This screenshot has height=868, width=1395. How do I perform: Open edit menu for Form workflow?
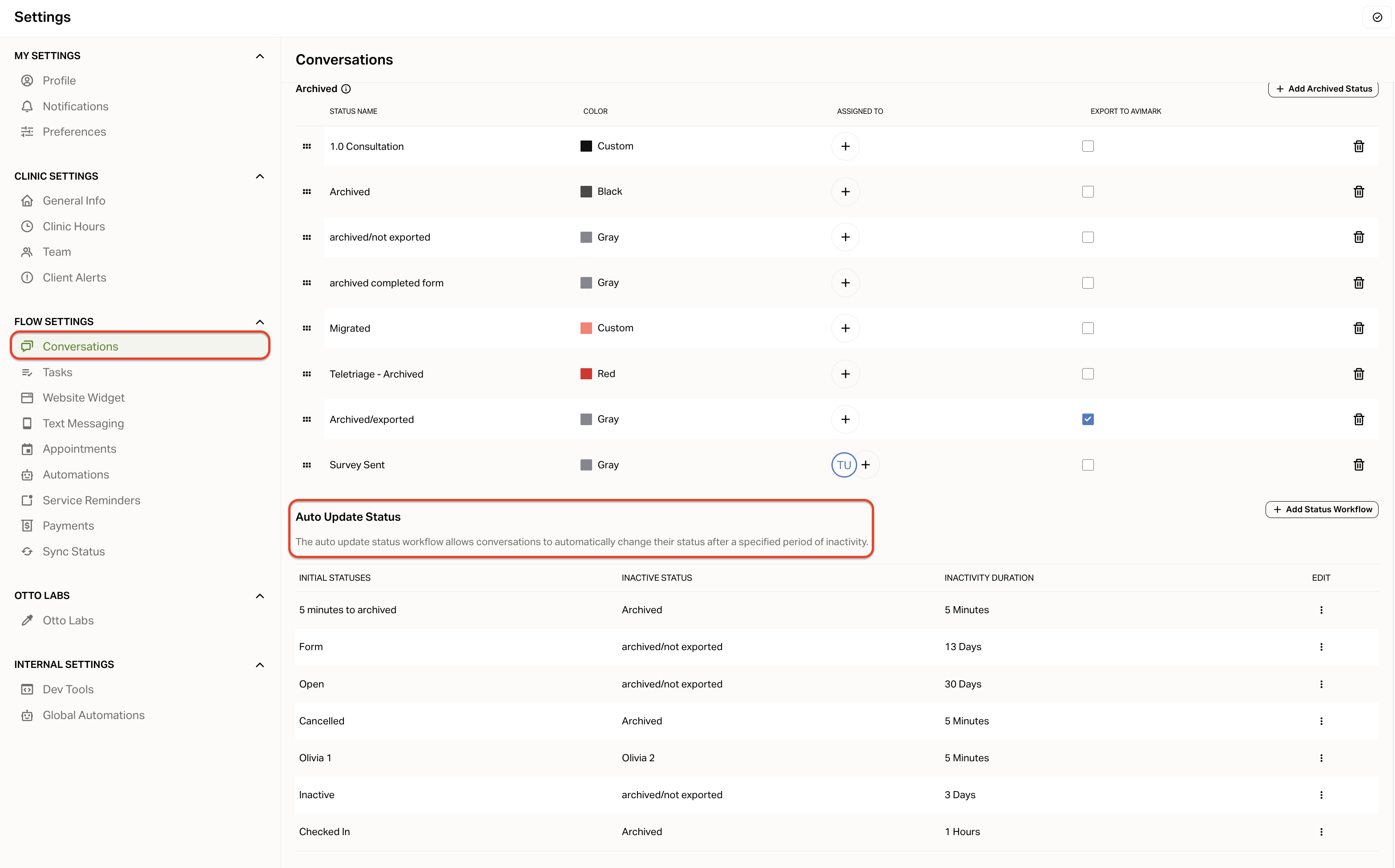point(1321,647)
